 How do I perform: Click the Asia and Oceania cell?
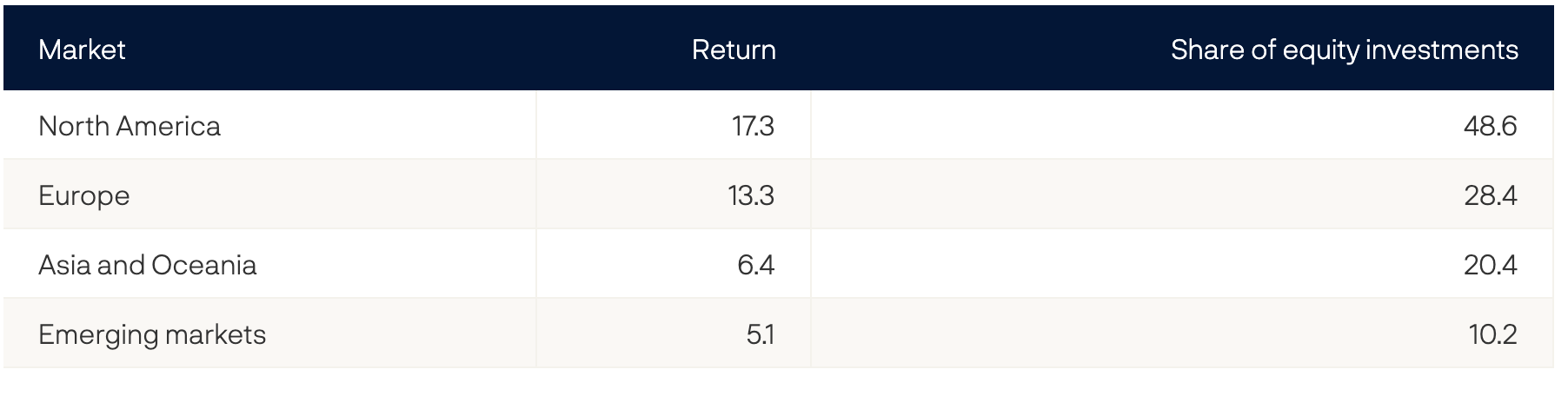tap(148, 265)
